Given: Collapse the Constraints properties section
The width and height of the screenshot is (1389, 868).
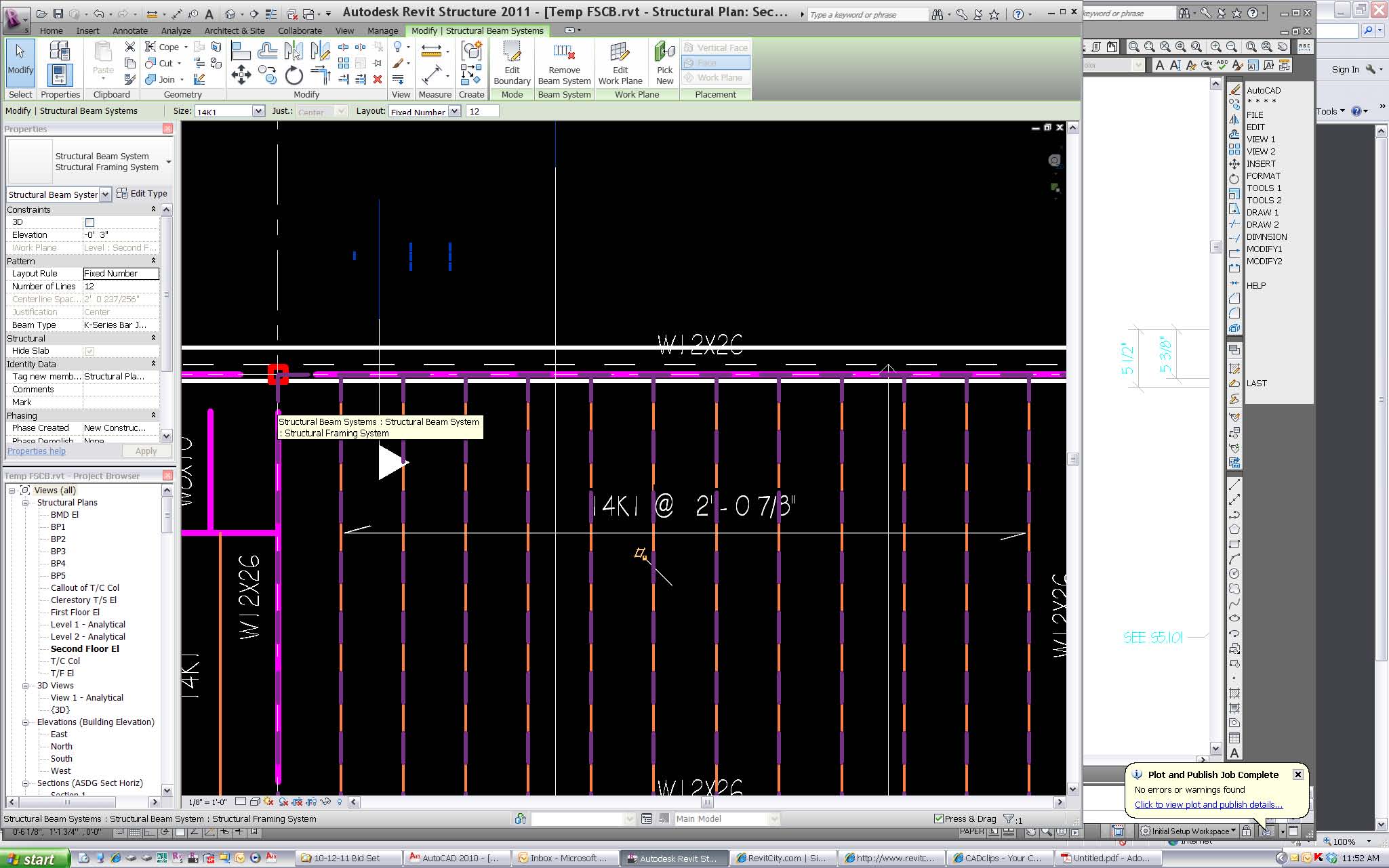Looking at the screenshot, I should pyautogui.click(x=153, y=210).
